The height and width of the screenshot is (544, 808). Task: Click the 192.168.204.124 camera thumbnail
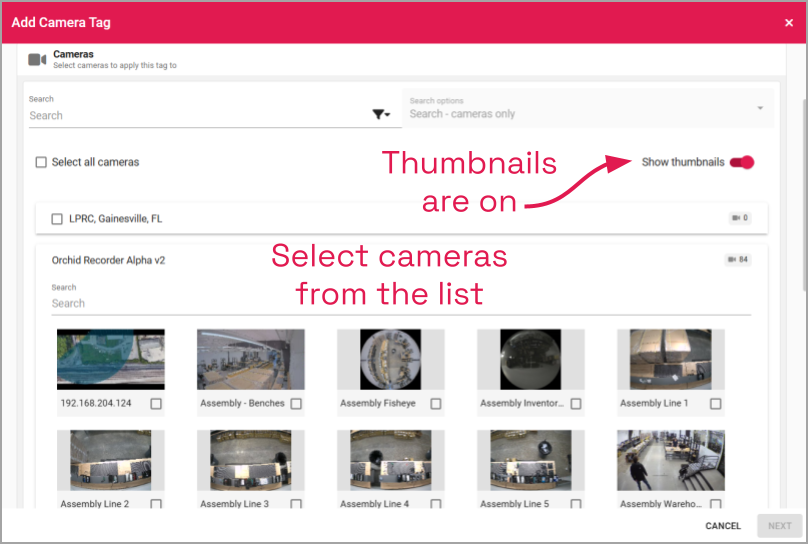pos(111,360)
